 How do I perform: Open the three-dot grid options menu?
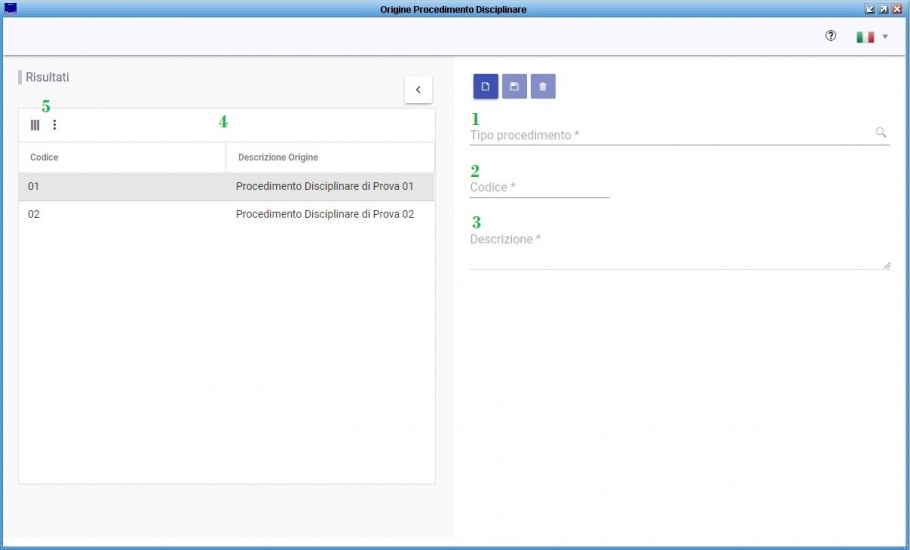55,125
